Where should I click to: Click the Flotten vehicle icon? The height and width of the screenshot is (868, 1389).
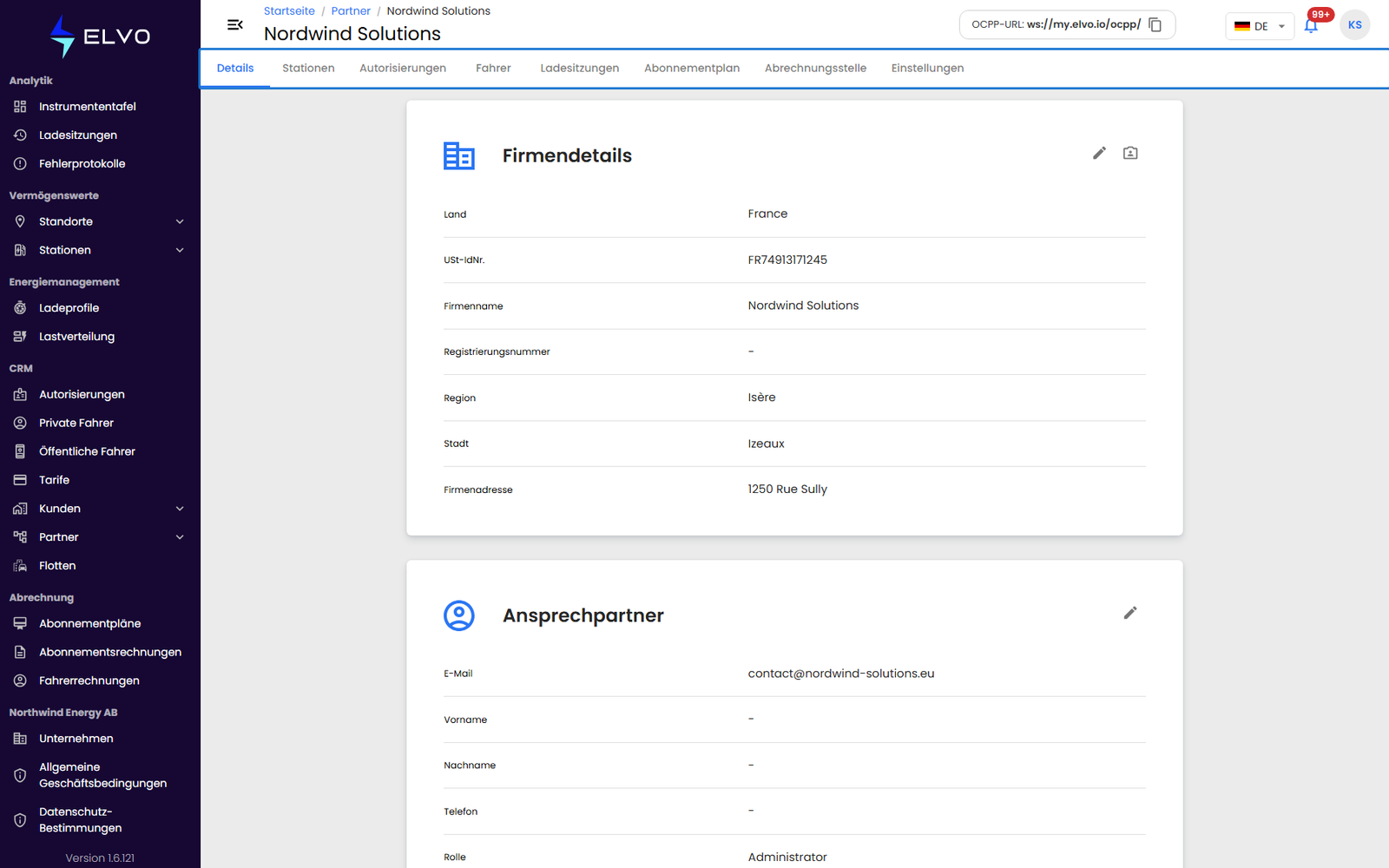[x=20, y=566]
